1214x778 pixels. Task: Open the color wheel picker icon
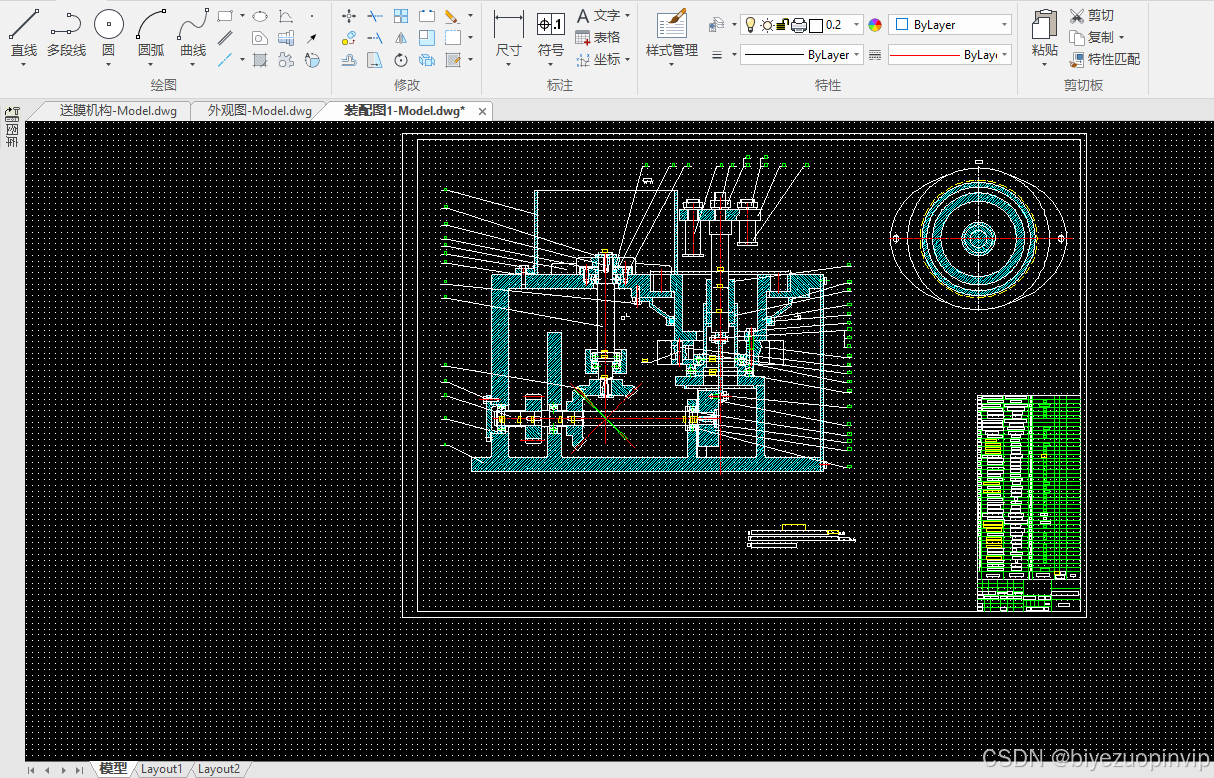[x=875, y=25]
